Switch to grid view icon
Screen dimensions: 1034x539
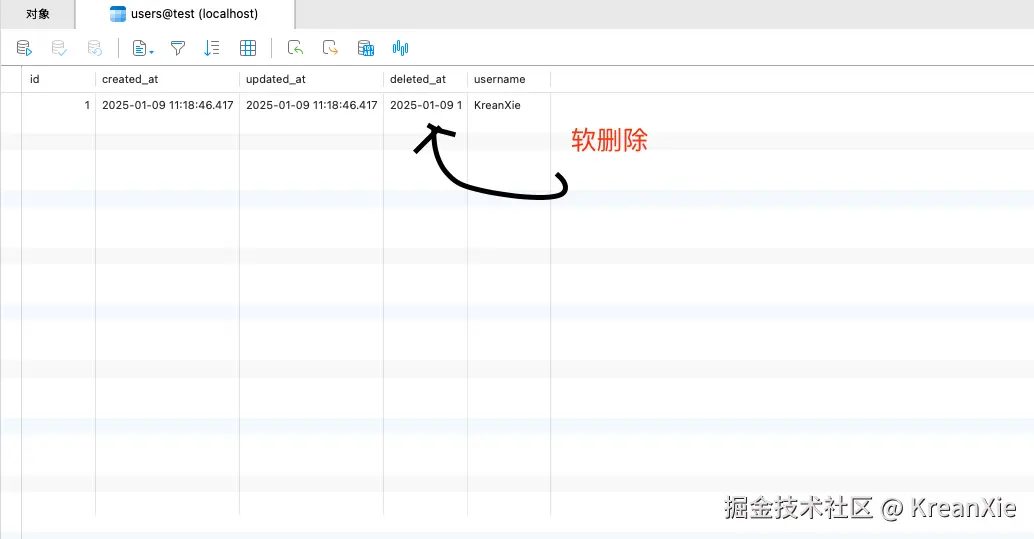(248, 48)
